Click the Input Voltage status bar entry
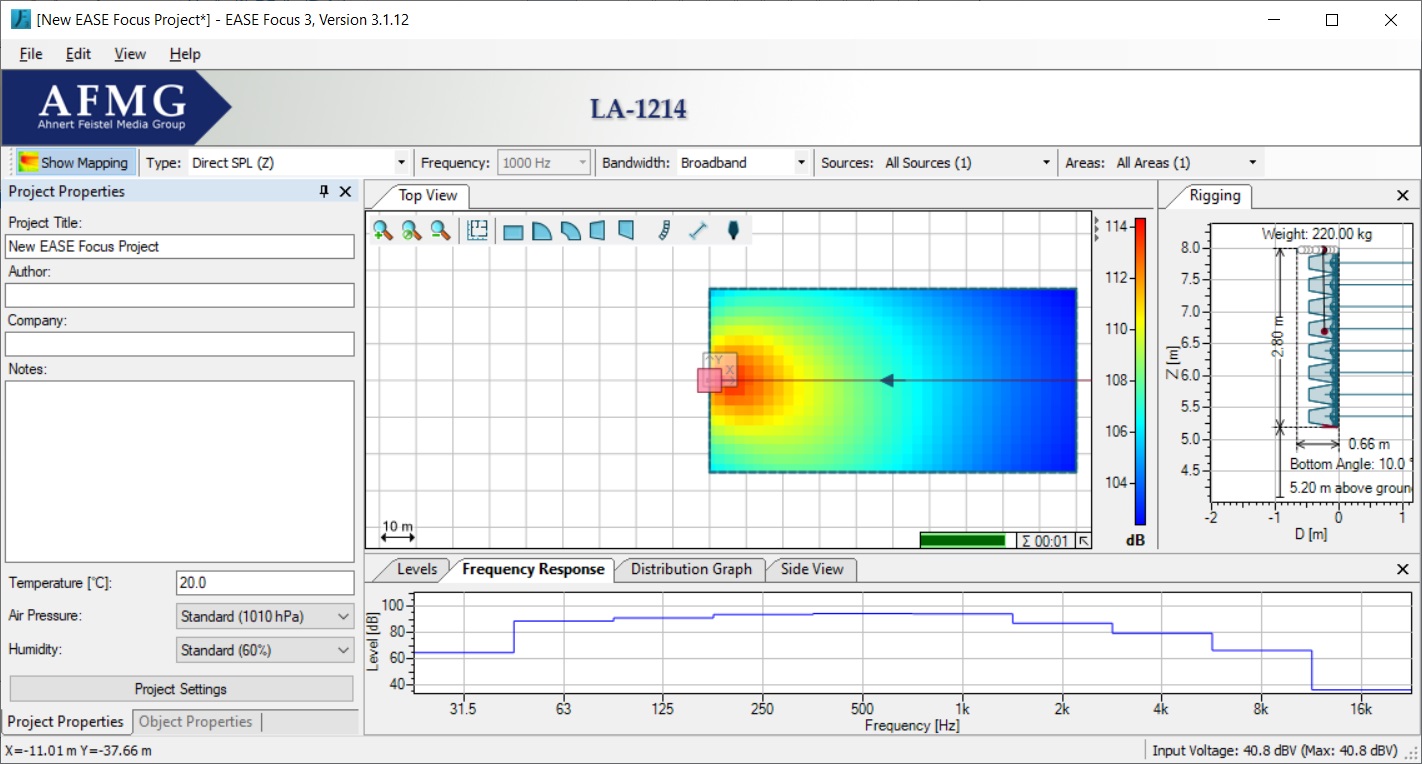Screen dimensions: 1422x764 pos(1275,750)
